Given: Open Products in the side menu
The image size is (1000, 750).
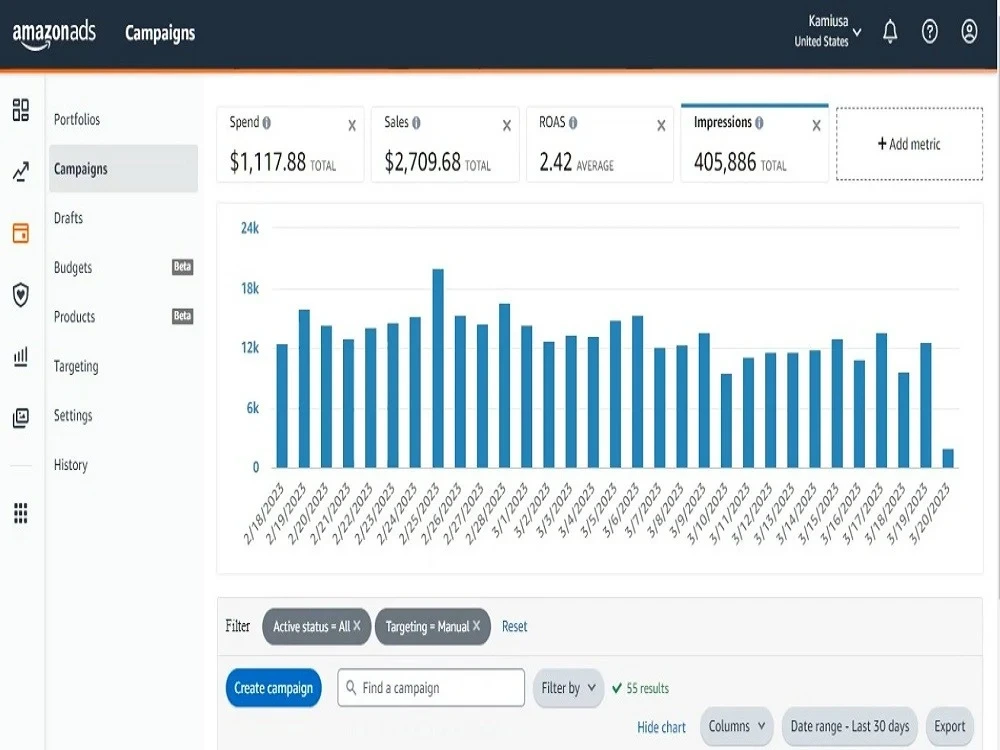Looking at the screenshot, I should click(74, 317).
